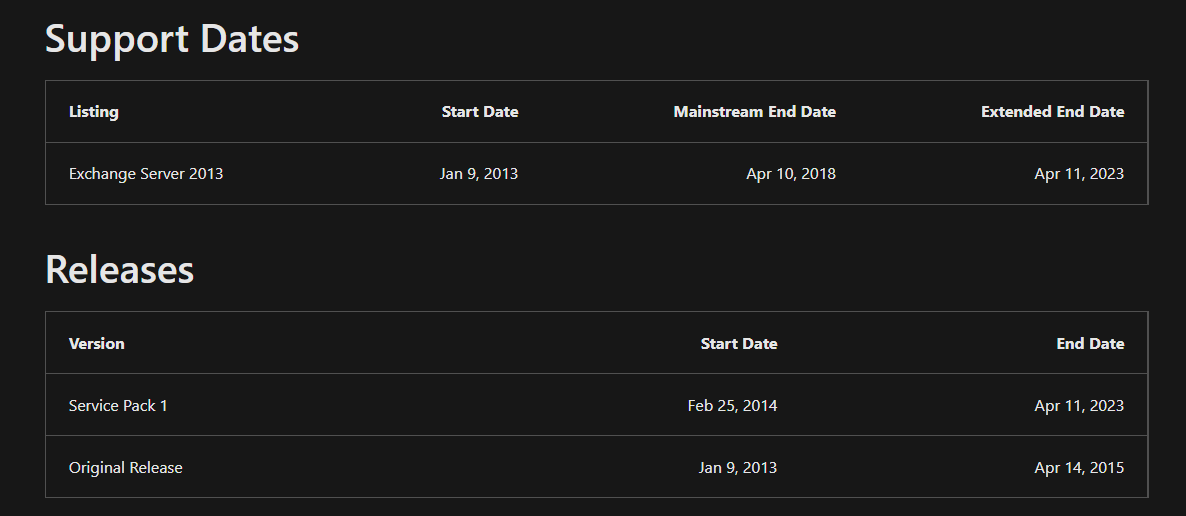Click the Jan 9, 2013 start date for Exchange Server 2013

click(x=479, y=174)
